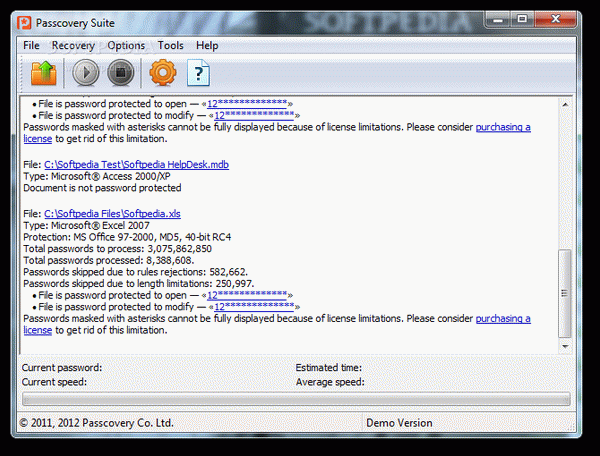The image size is (600, 456).
Task: Stop recovery with the stop button
Action: point(121,72)
